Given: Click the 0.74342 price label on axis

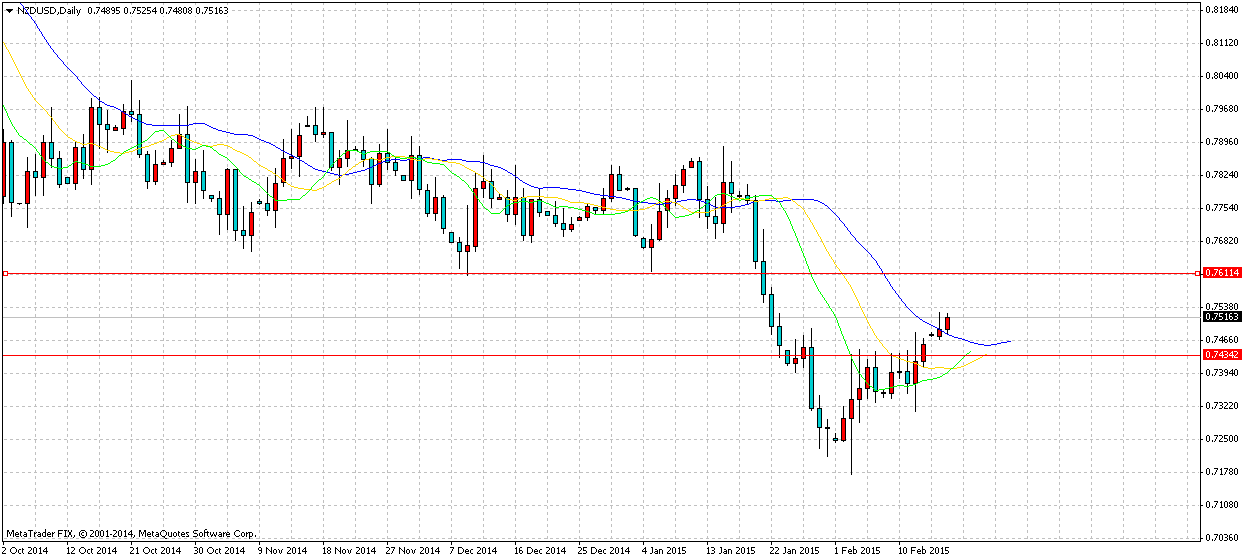Looking at the screenshot, I should tap(1222, 355).
